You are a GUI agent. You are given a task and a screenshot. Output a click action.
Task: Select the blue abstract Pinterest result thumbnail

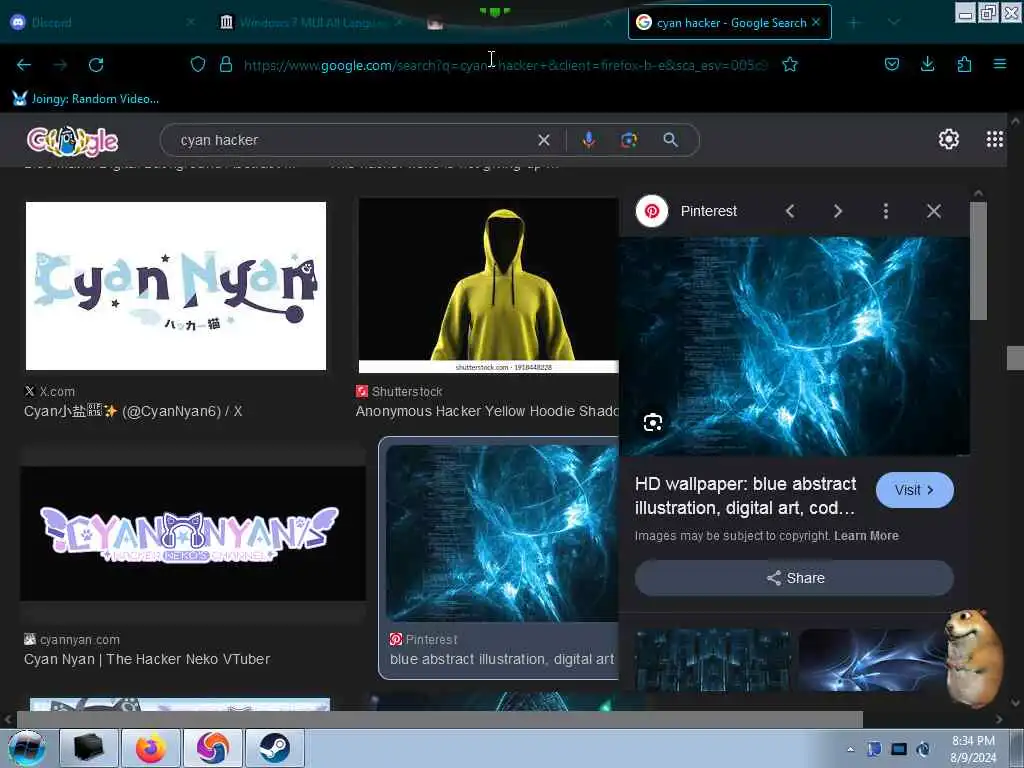coord(502,534)
